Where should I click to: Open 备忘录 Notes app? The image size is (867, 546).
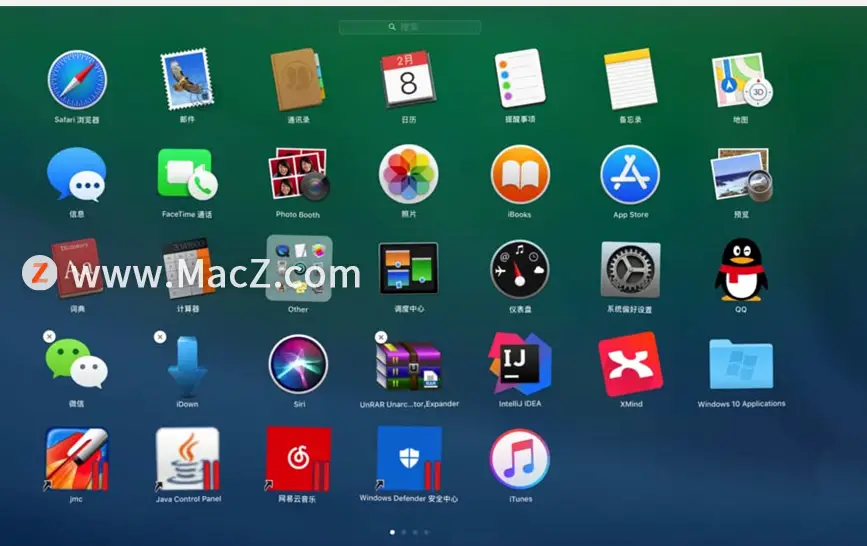point(630,79)
